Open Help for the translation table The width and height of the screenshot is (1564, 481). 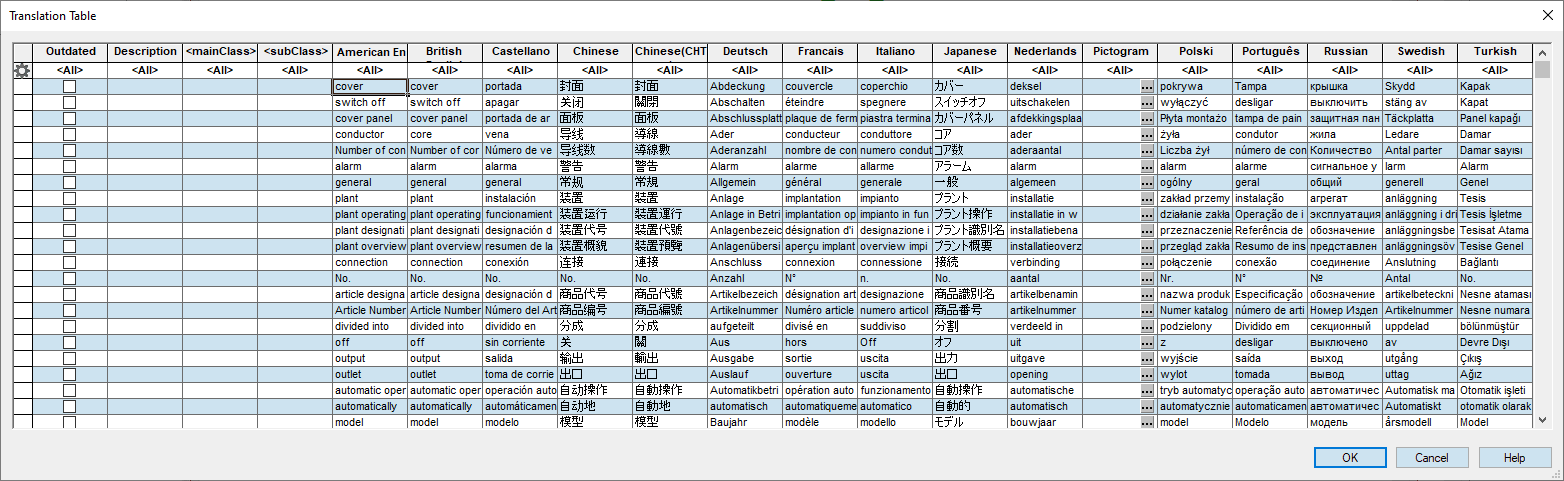tap(1514, 457)
